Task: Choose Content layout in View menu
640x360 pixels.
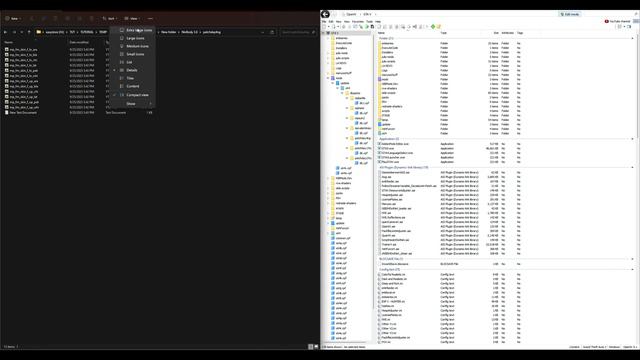Action: 133,86
